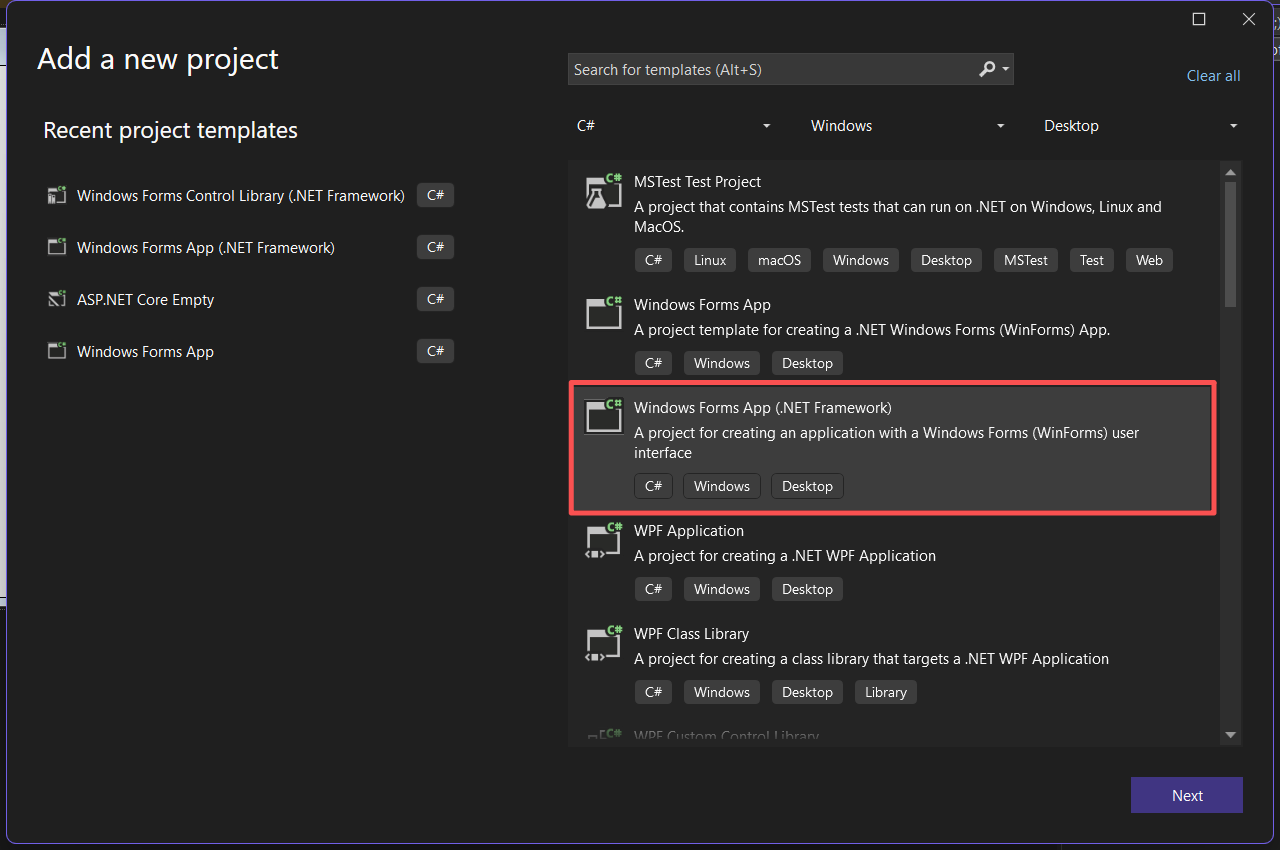The height and width of the screenshot is (850, 1280).
Task: Click MSTest Test Project description text
Action: click(x=898, y=217)
